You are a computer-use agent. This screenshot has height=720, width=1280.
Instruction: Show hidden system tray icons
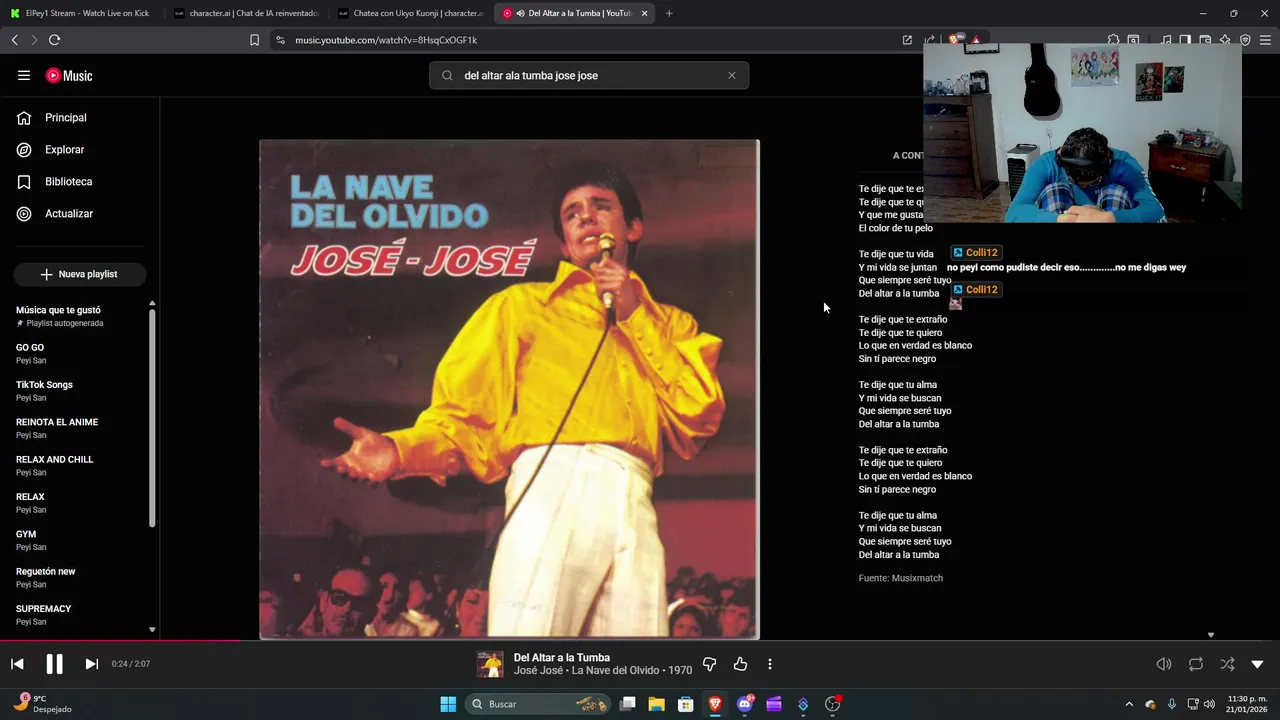tap(1129, 704)
